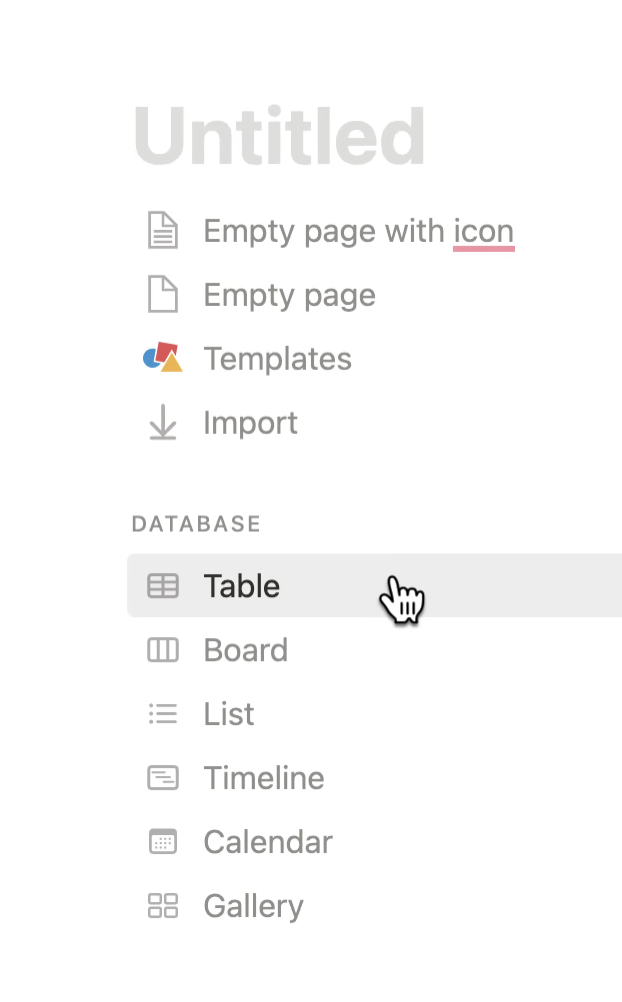This screenshot has height=1002, width=622.
Task: Click the Calendar view icon
Action: point(162,842)
